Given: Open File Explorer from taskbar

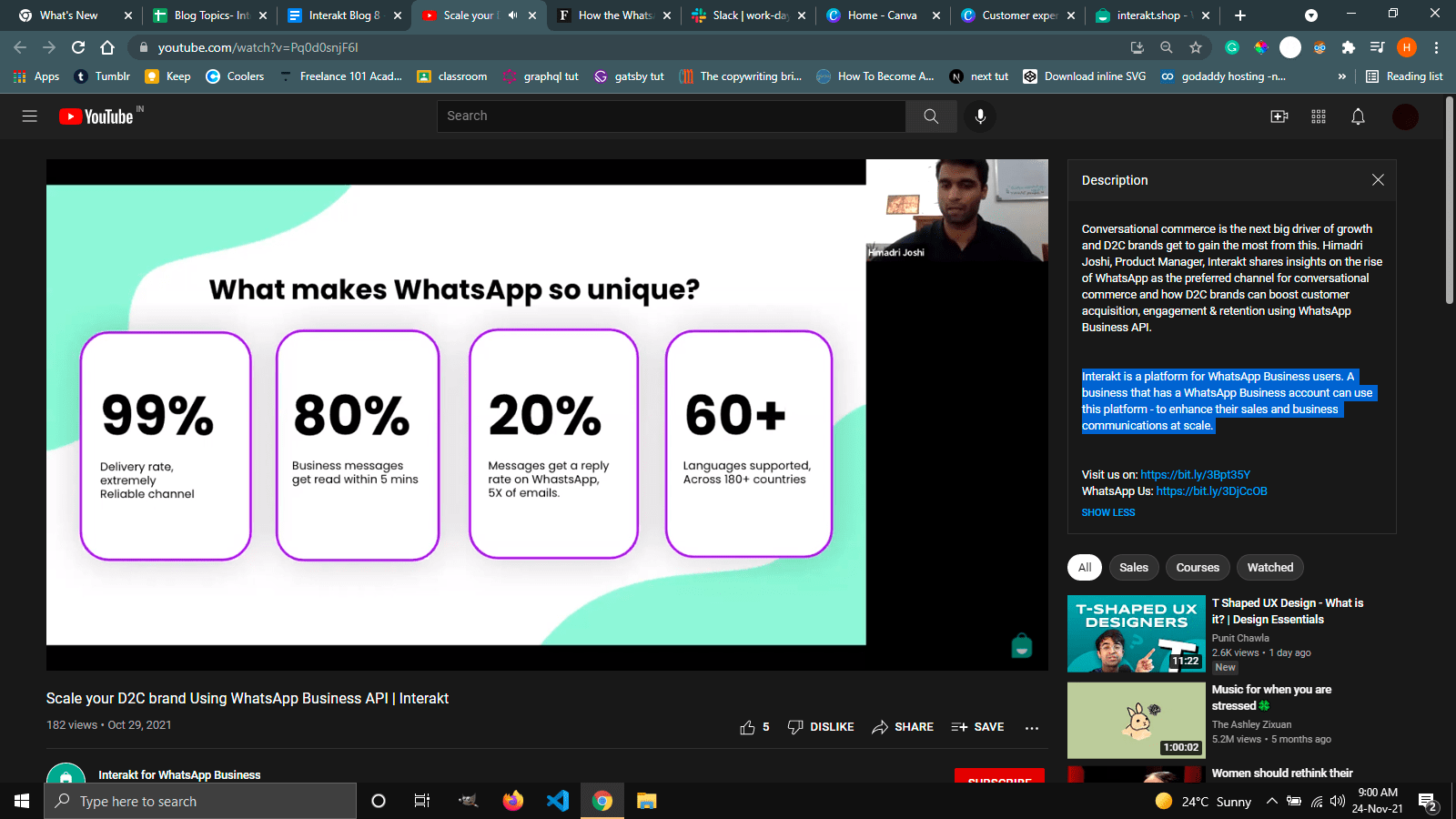Looking at the screenshot, I should tap(646, 801).
